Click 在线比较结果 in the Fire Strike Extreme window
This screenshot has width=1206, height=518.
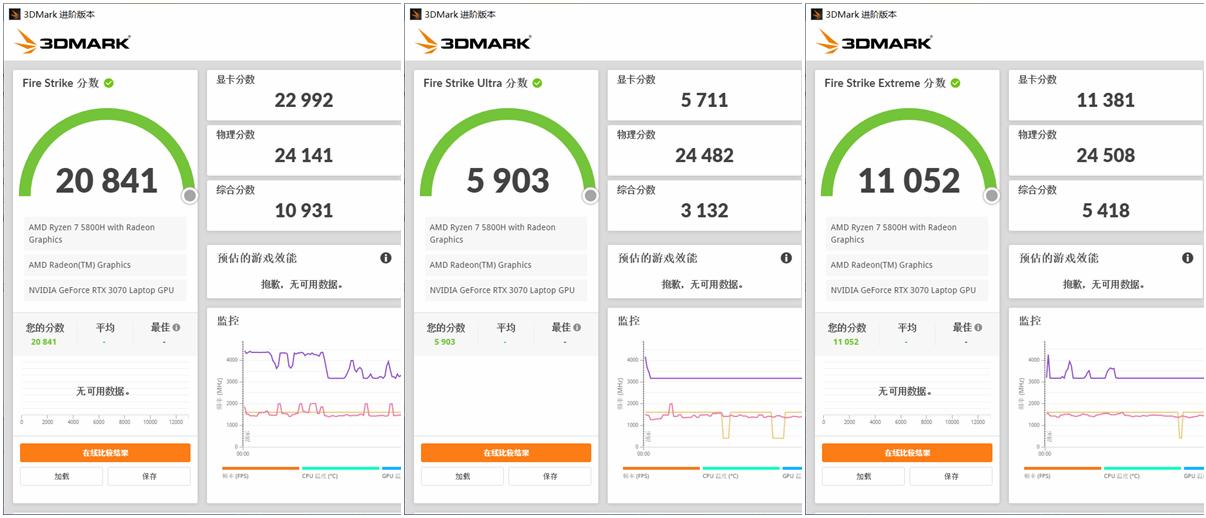coord(907,453)
